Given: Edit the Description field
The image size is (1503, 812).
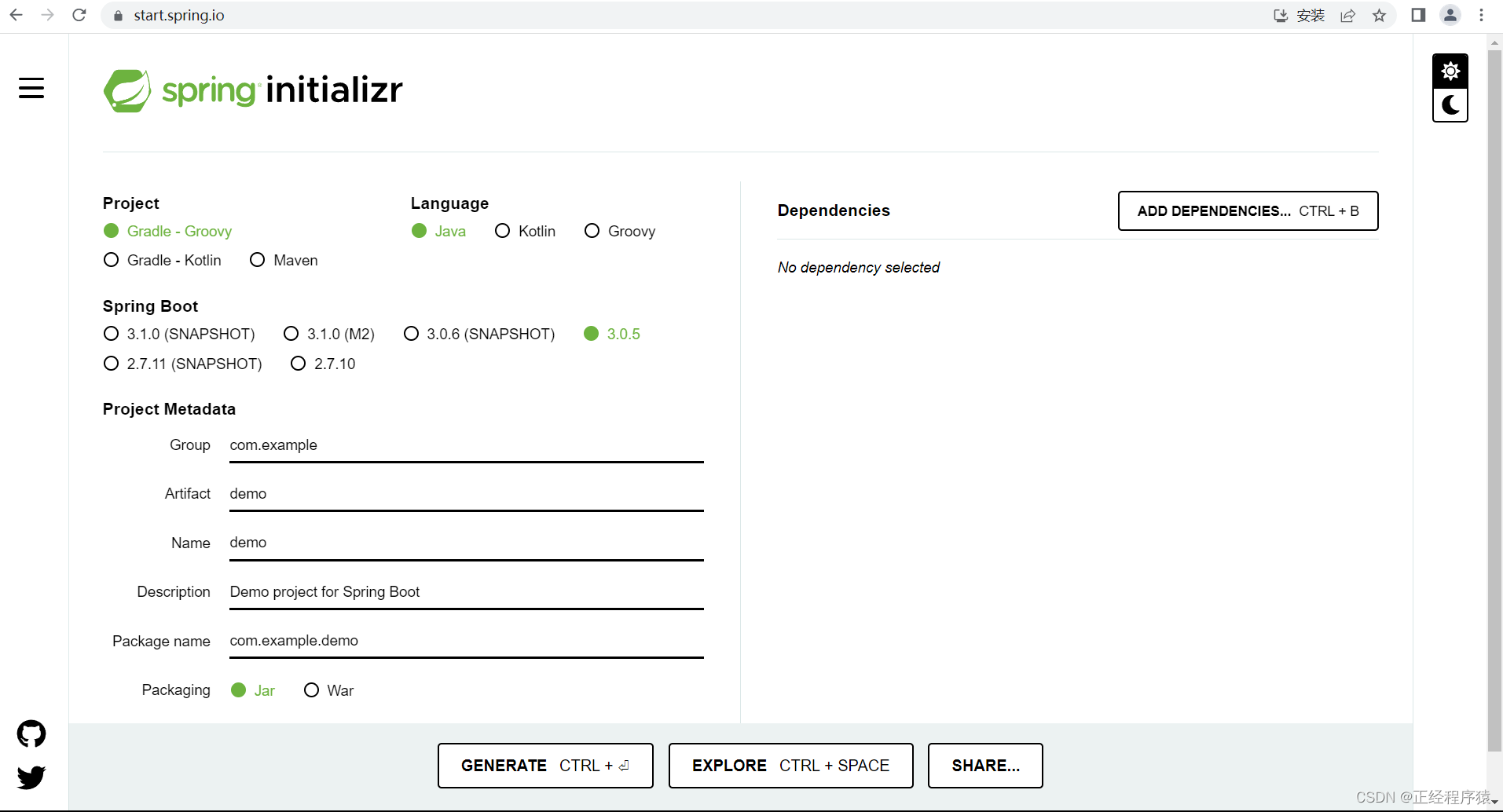Looking at the screenshot, I should pos(467,592).
